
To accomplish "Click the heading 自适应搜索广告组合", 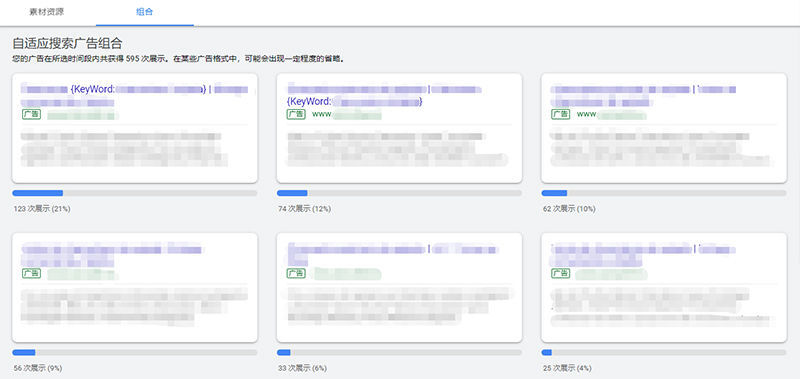I will coord(67,43).
